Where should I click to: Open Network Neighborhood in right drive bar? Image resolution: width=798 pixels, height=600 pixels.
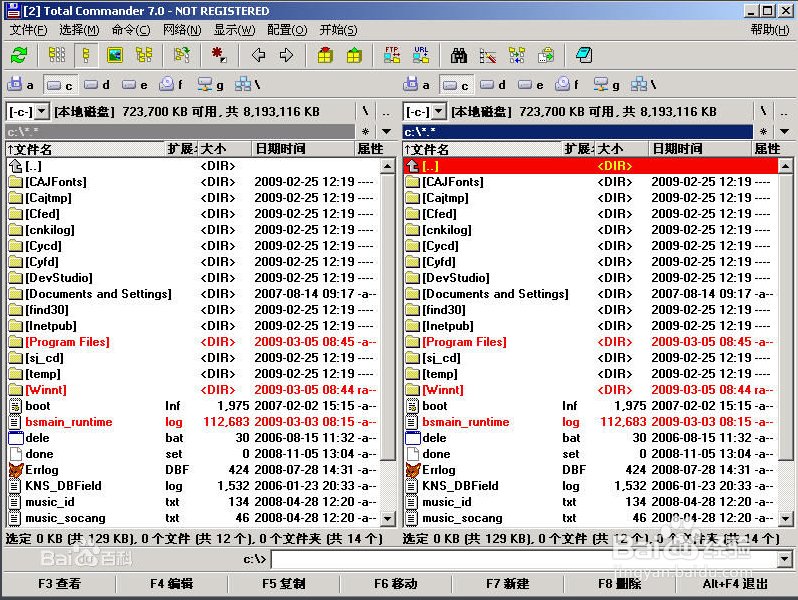click(x=644, y=84)
